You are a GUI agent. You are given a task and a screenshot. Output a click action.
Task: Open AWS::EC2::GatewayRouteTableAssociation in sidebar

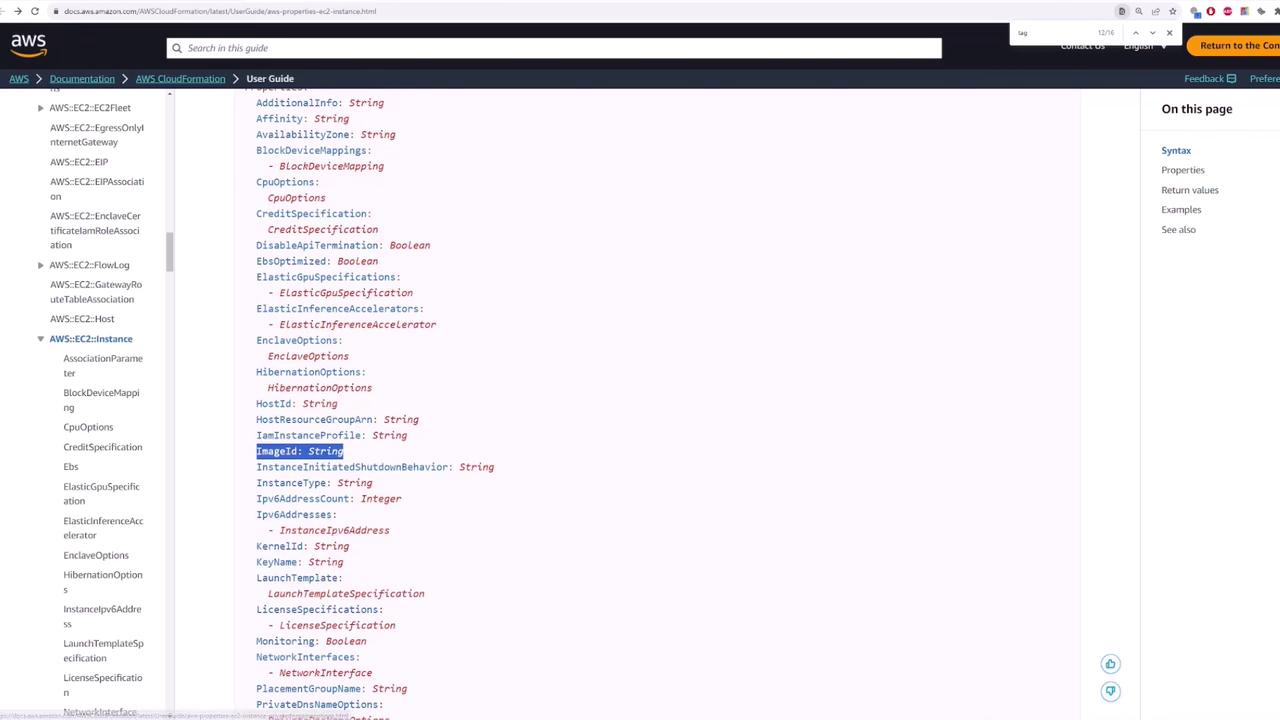pyautogui.click(x=96, y=292)
